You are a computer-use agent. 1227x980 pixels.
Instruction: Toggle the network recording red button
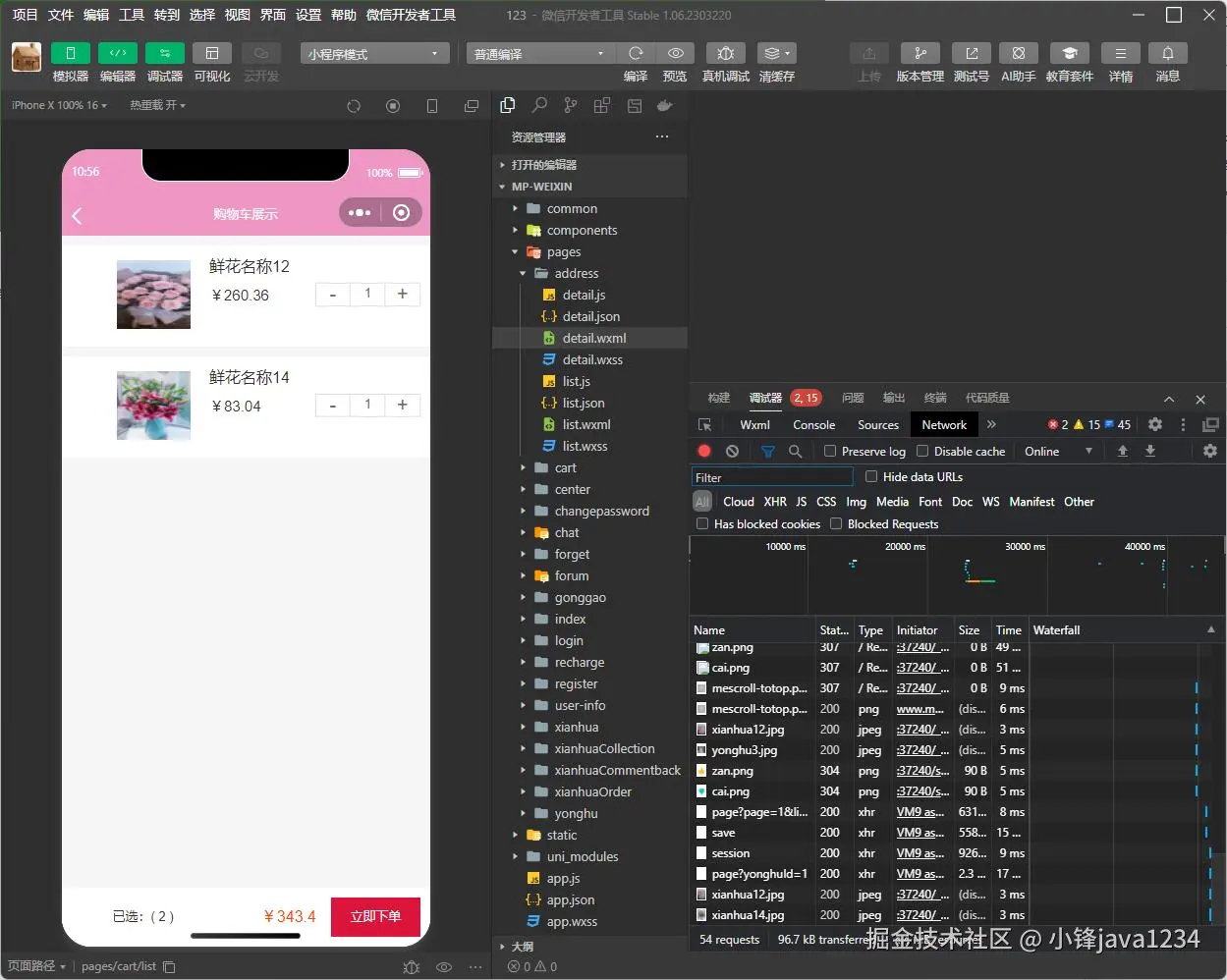pos(704,451)
